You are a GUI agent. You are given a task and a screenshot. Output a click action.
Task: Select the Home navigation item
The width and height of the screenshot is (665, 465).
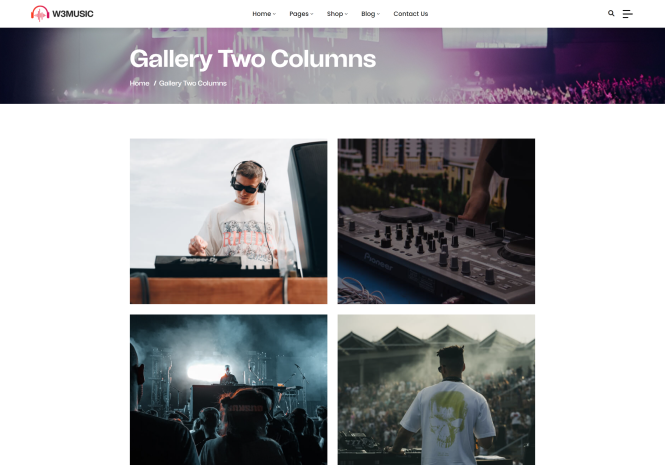[262, 14]
